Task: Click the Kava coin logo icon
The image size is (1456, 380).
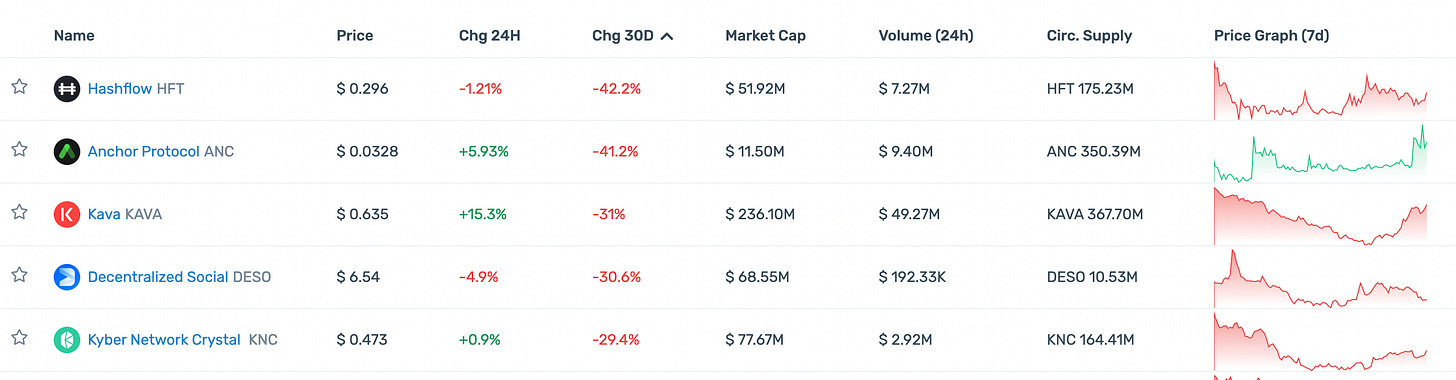Action: (66, 214)
